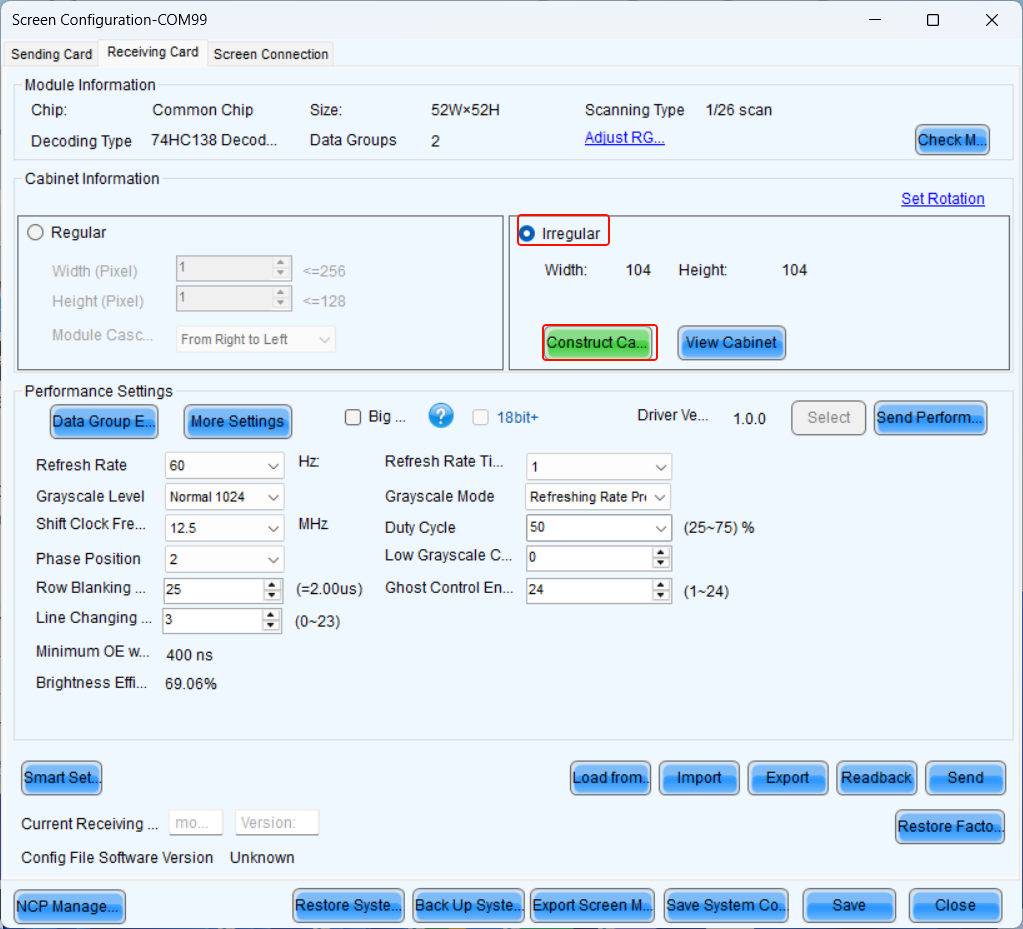The width and height of the screenshot is (1023, 929).
Task: Select the Irregular cabinet radio button
Action: point(527,233)
